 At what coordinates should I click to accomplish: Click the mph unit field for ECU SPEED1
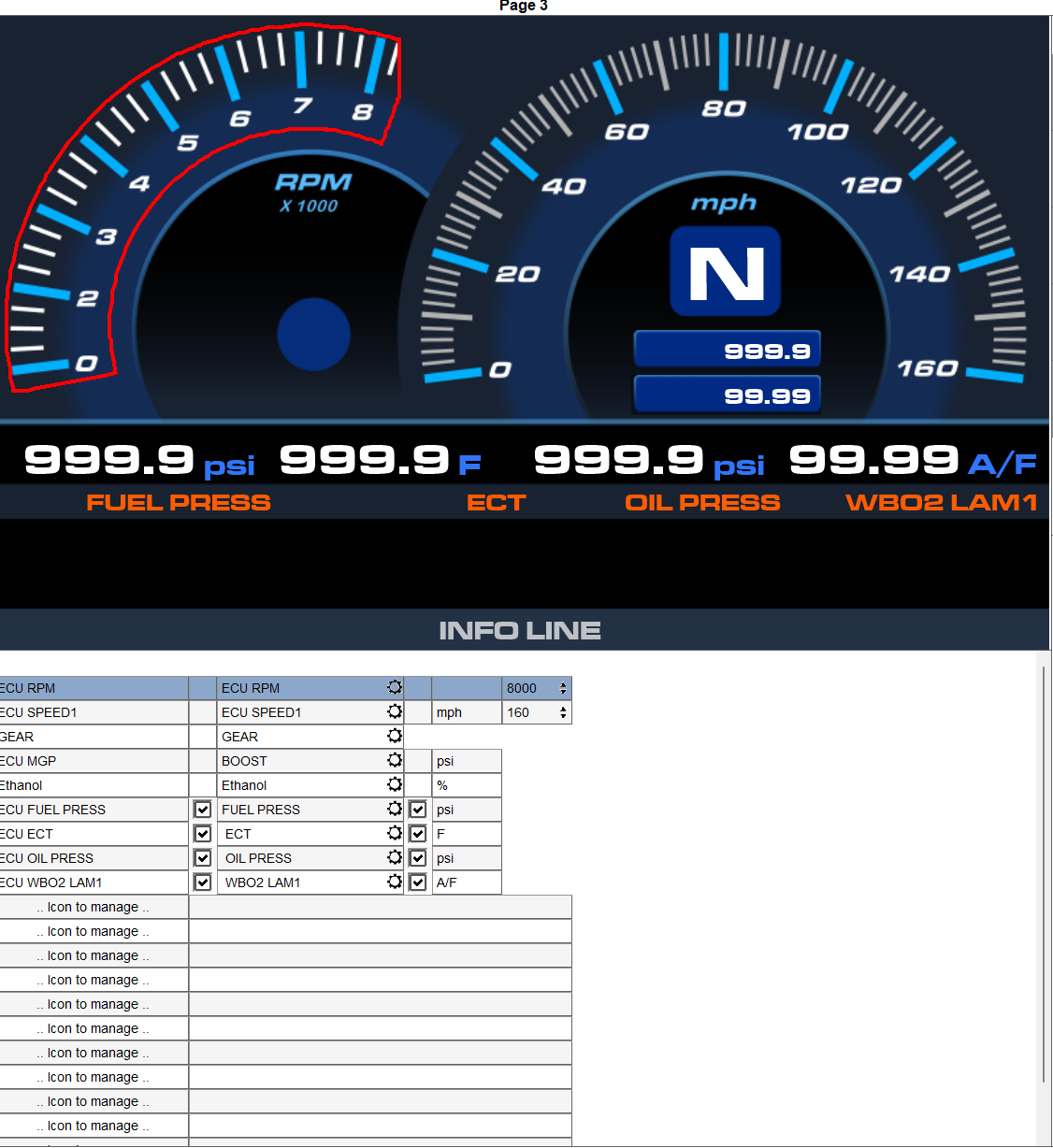(x=466, y=712)
